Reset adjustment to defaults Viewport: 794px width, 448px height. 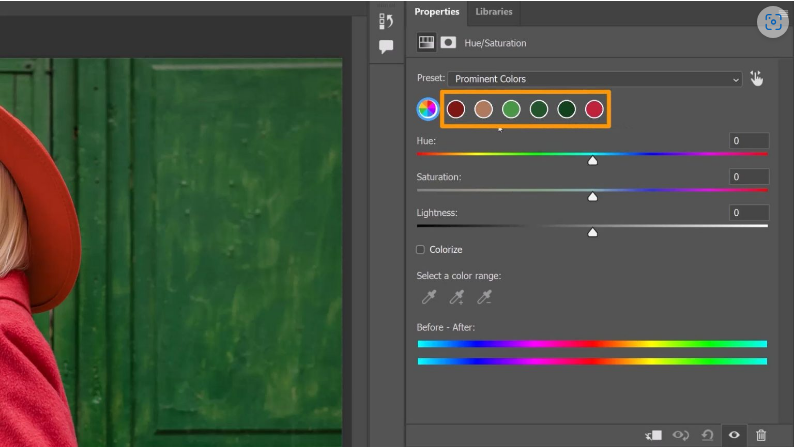[x=707, y=435]
